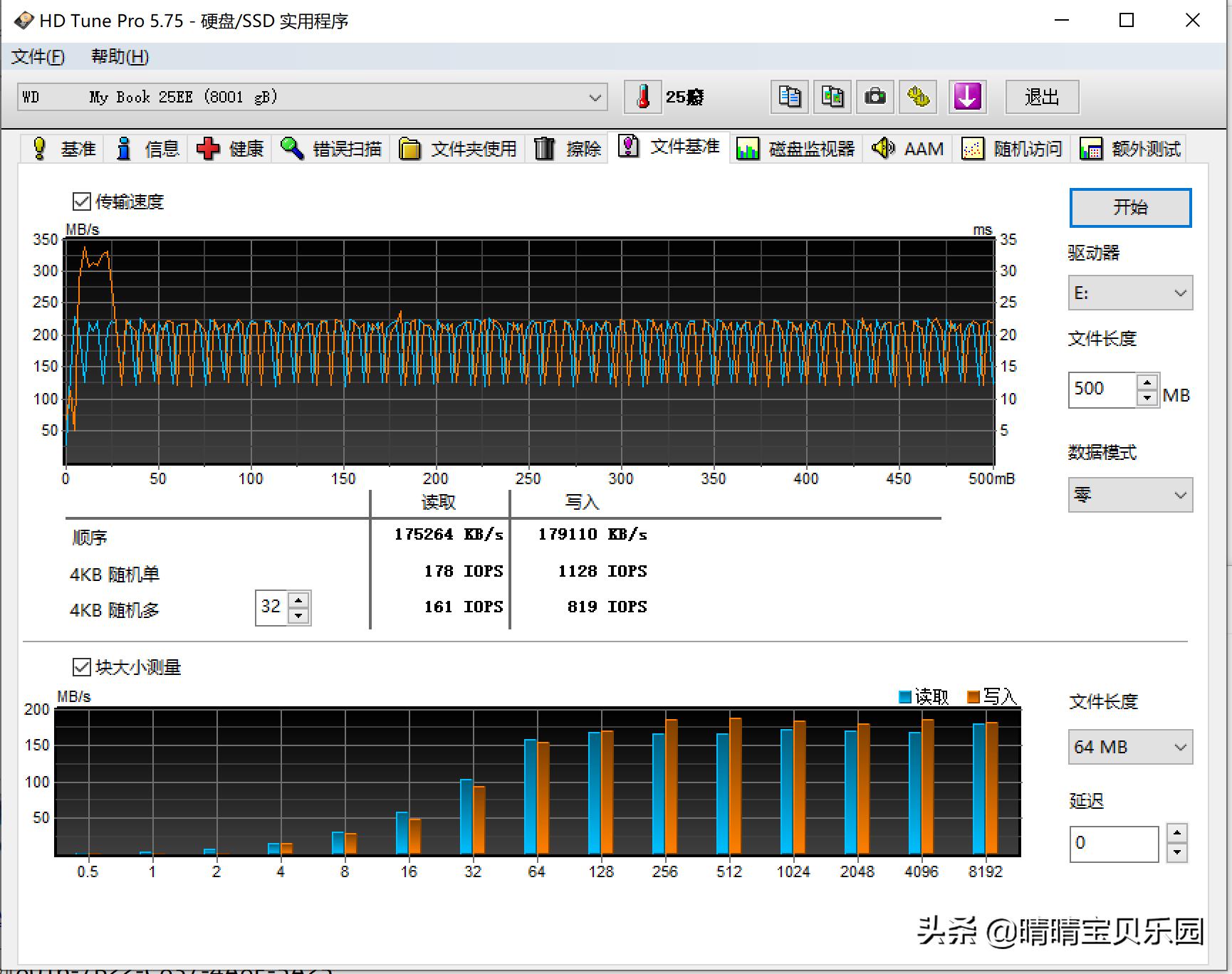Open the 文件 (File) menu
The image size is (1232, 974).
[x=38, y=57]
